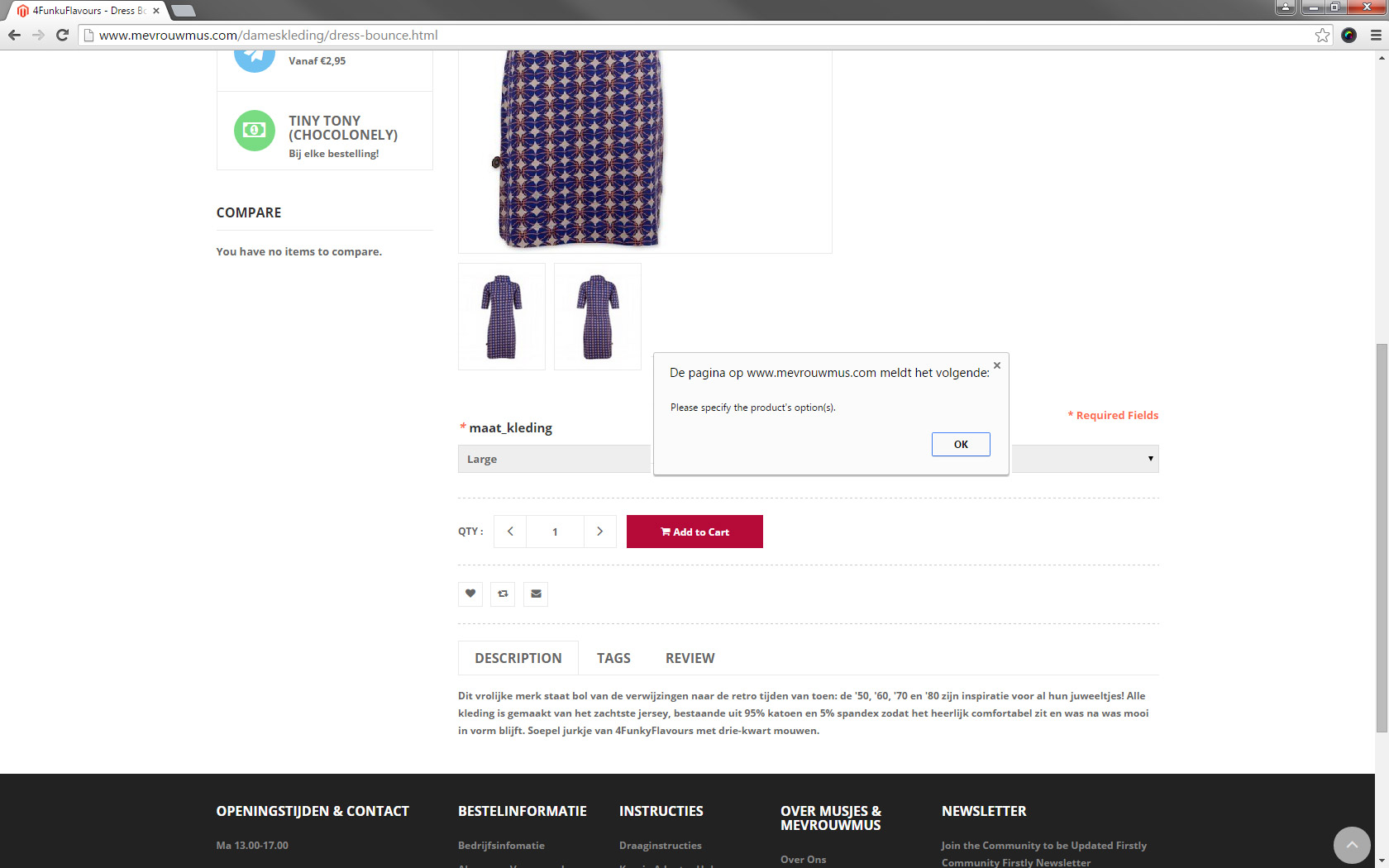Open the Review tab
This screenshot has height=868, width=1389.
(x=690, y=658)
